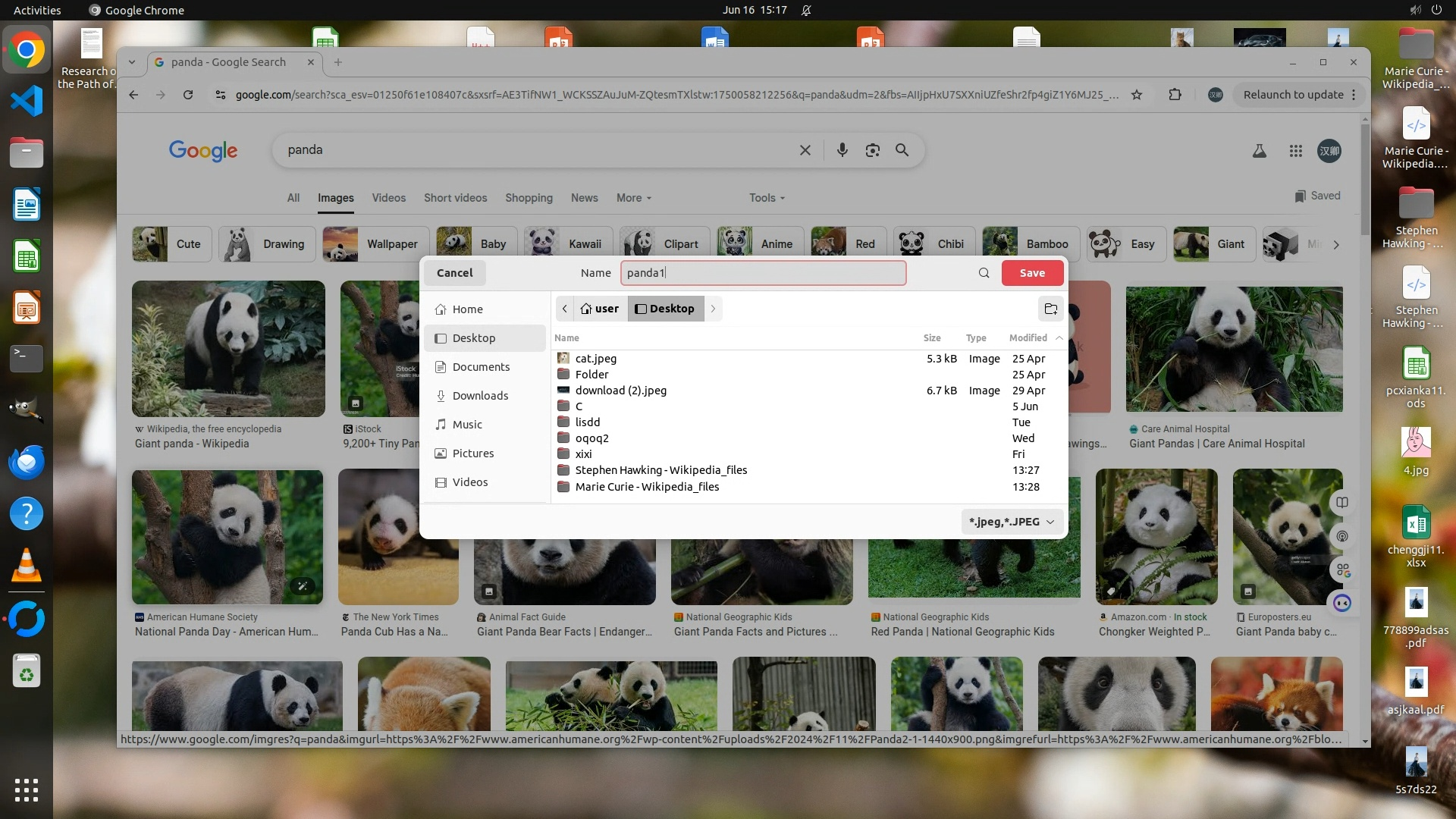Click the create new folder icon
The image size is (1456, 819).
[1050, 309]
